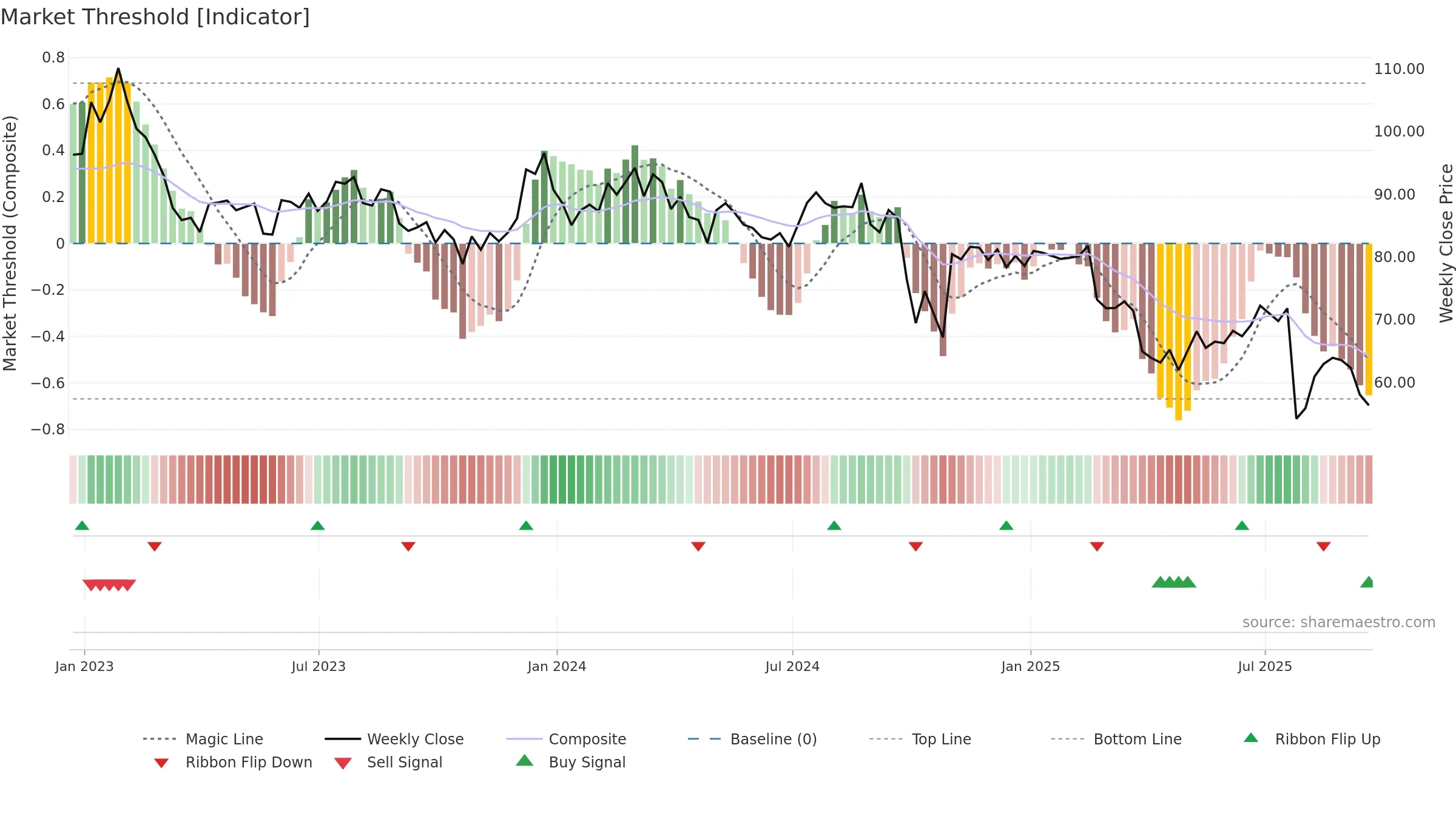Screen dimensions: 1456x819
Task: Click the 0.6 composite axis label
Action: (x=53, y=104)
